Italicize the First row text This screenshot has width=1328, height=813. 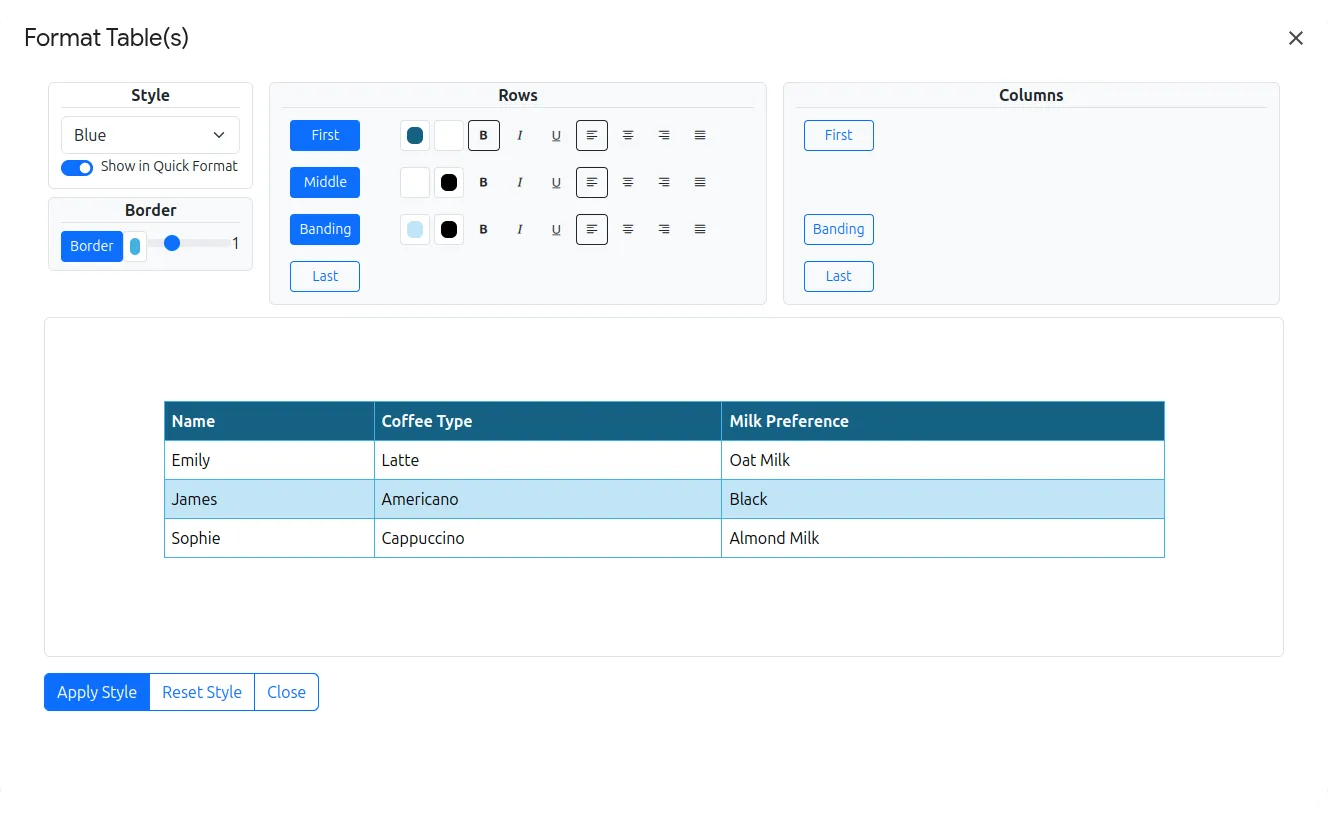point(520,135)
